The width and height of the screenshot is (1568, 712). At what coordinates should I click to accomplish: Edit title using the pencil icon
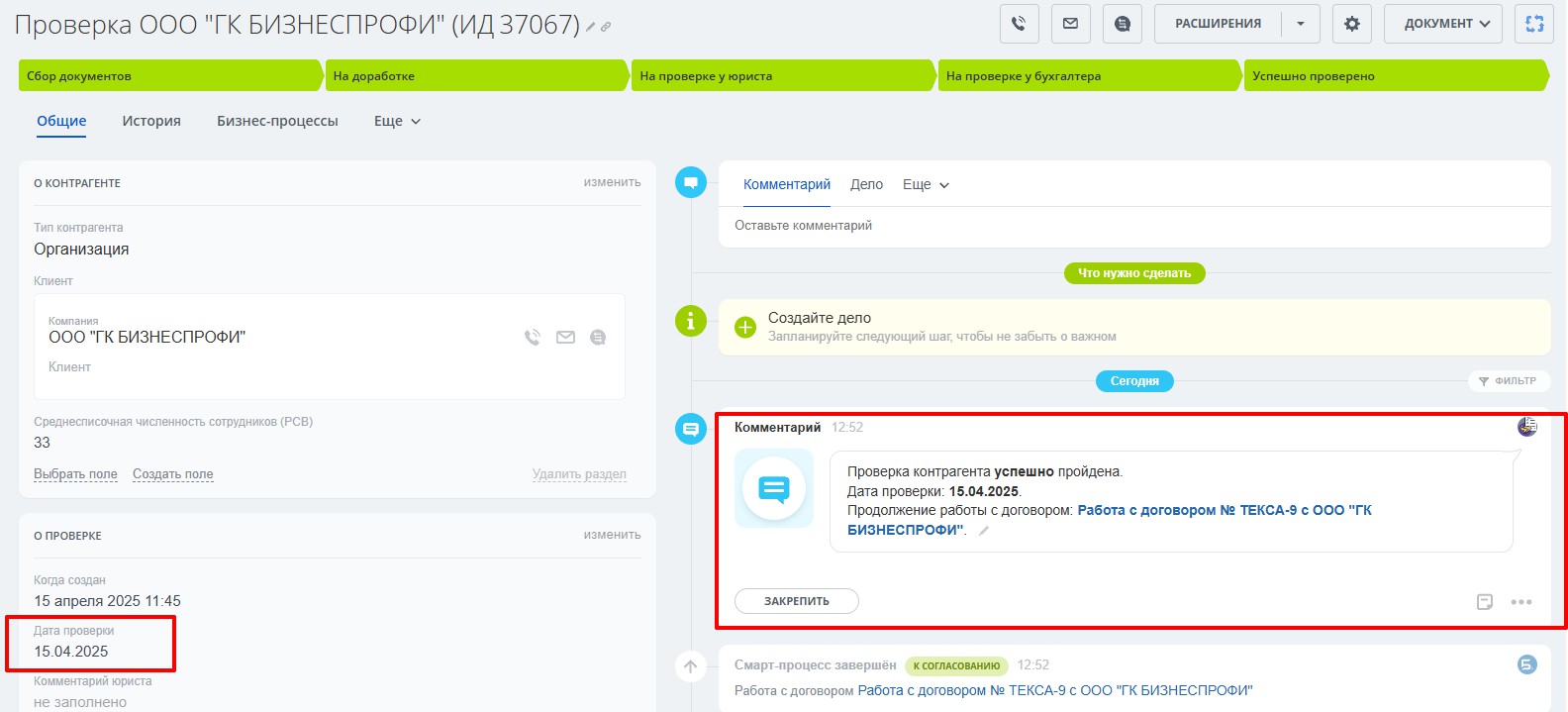(591, 27)
